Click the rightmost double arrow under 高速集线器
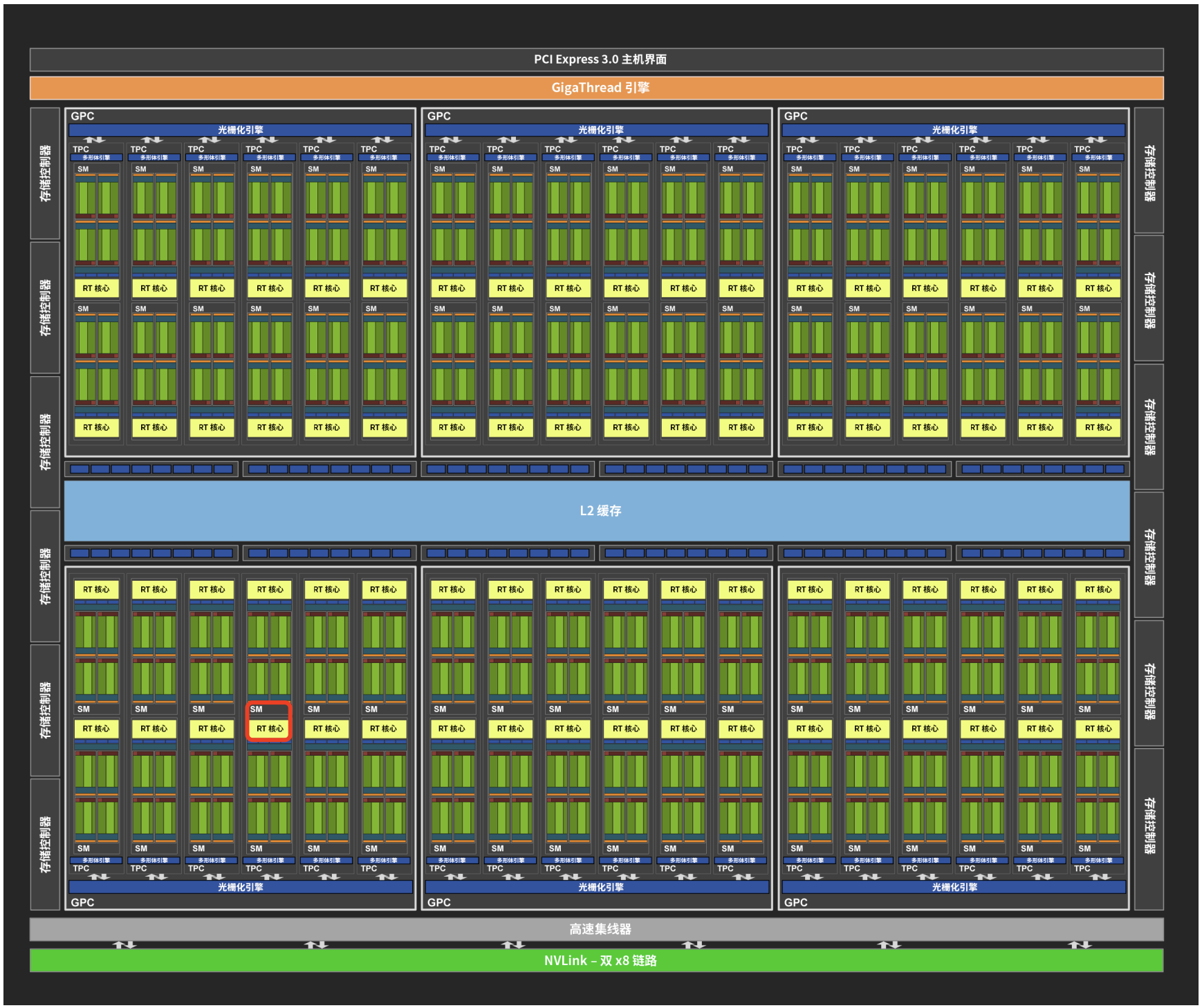 point(1080,944)
